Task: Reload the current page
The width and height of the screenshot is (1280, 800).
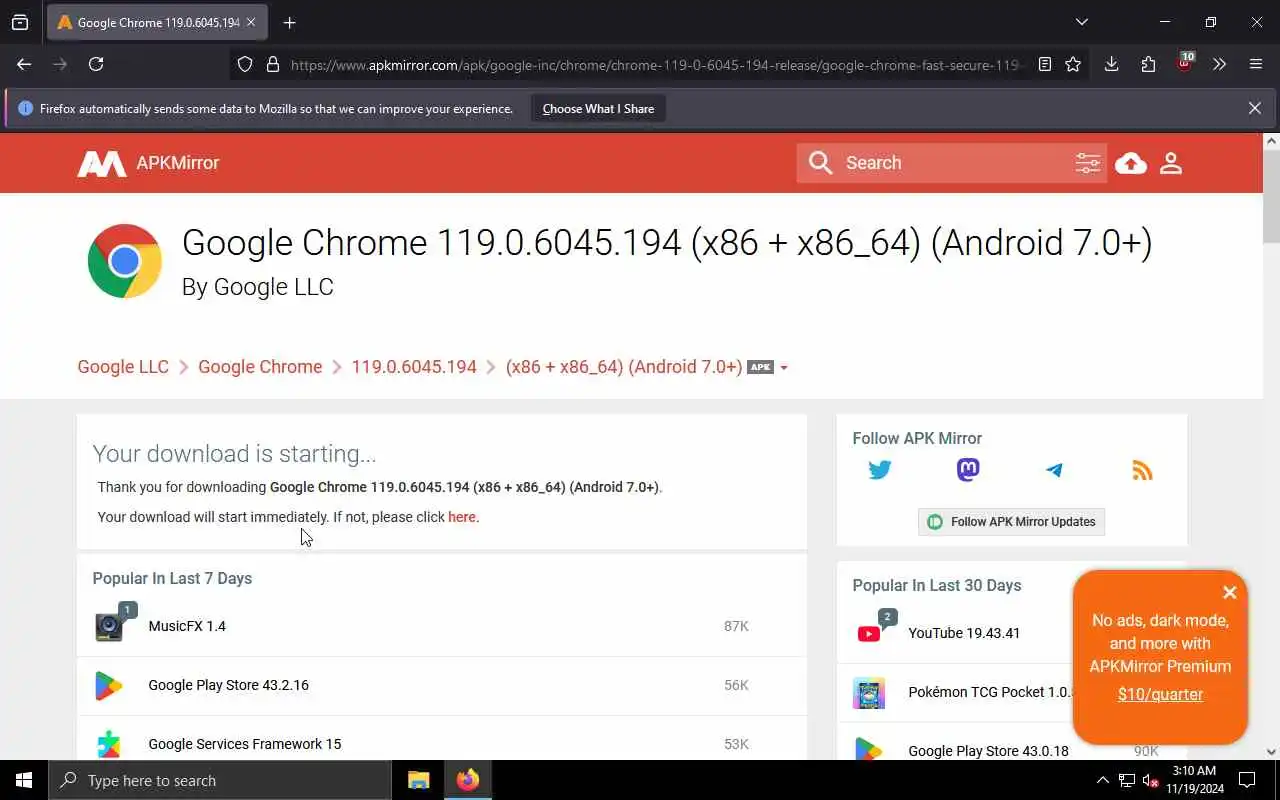Action: tap(96, 64)
